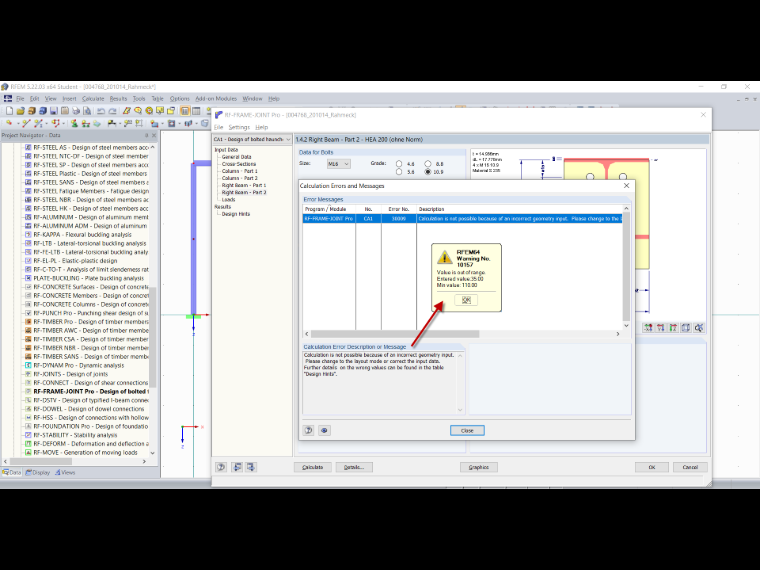Click Cancel in RF-FRAME-JOINT Pro window
This screenshot has width=760, height=570.
pos(690,467)
